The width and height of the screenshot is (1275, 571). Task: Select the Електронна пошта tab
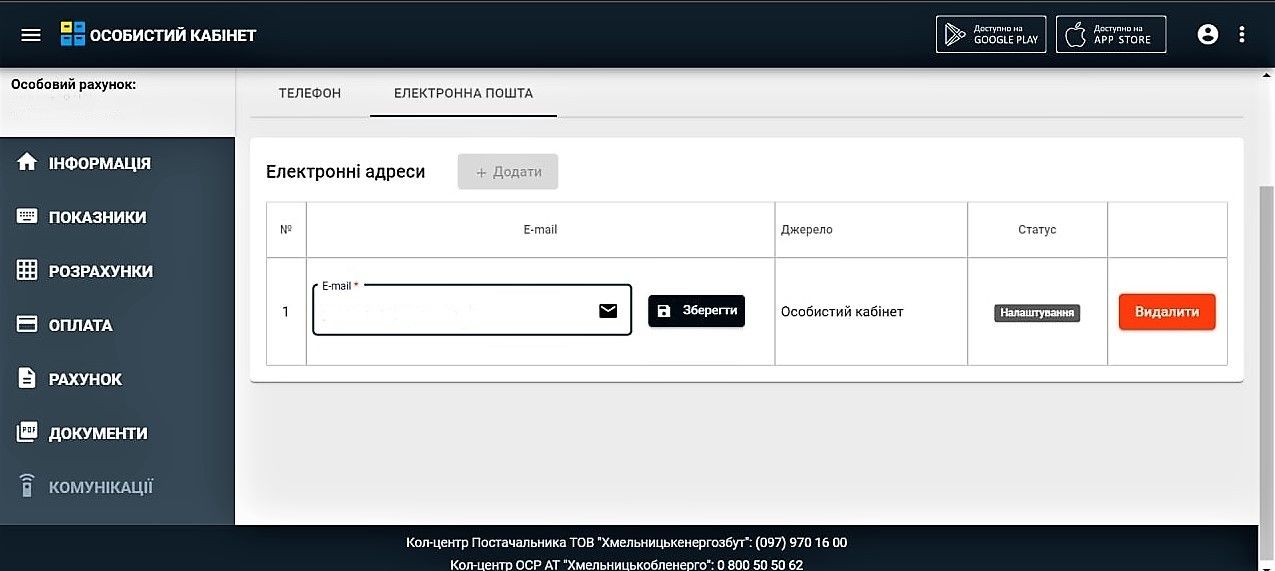[463, 93]
